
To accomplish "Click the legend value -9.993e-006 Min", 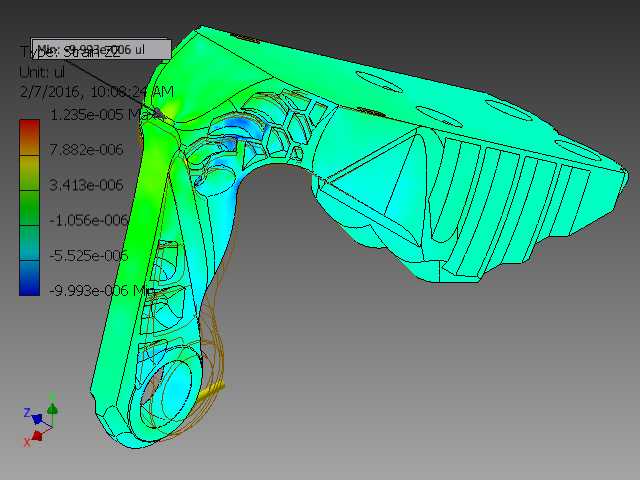I will [x=103, y=291].
